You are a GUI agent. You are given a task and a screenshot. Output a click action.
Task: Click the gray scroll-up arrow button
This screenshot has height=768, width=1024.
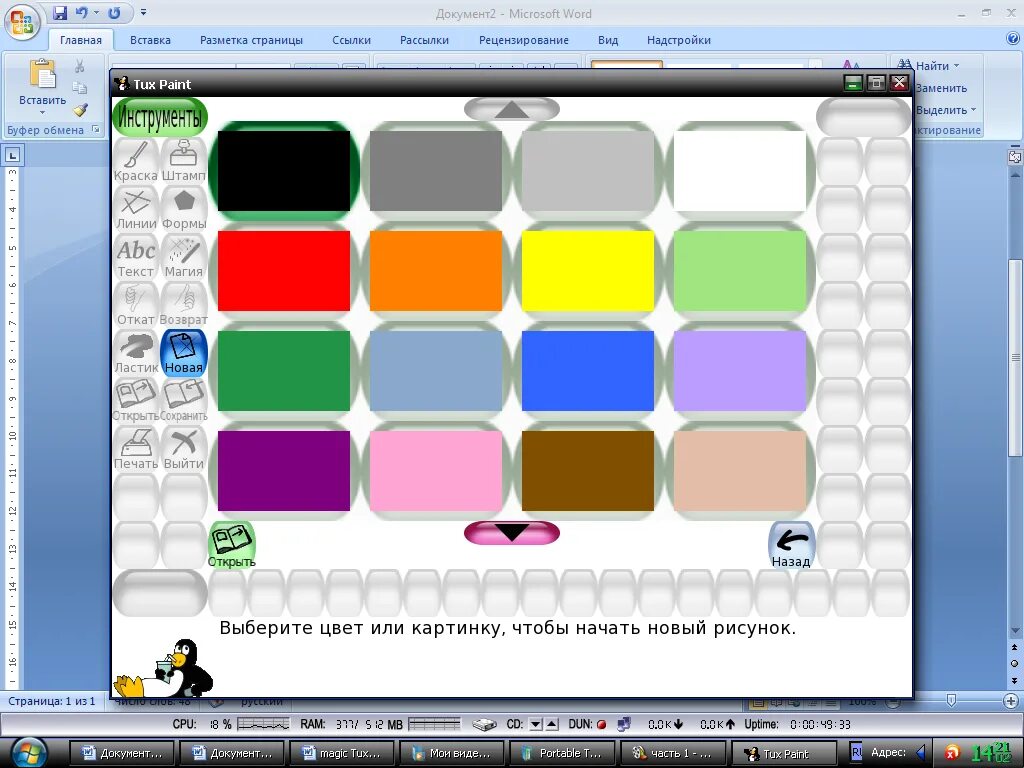click(512, 110)
